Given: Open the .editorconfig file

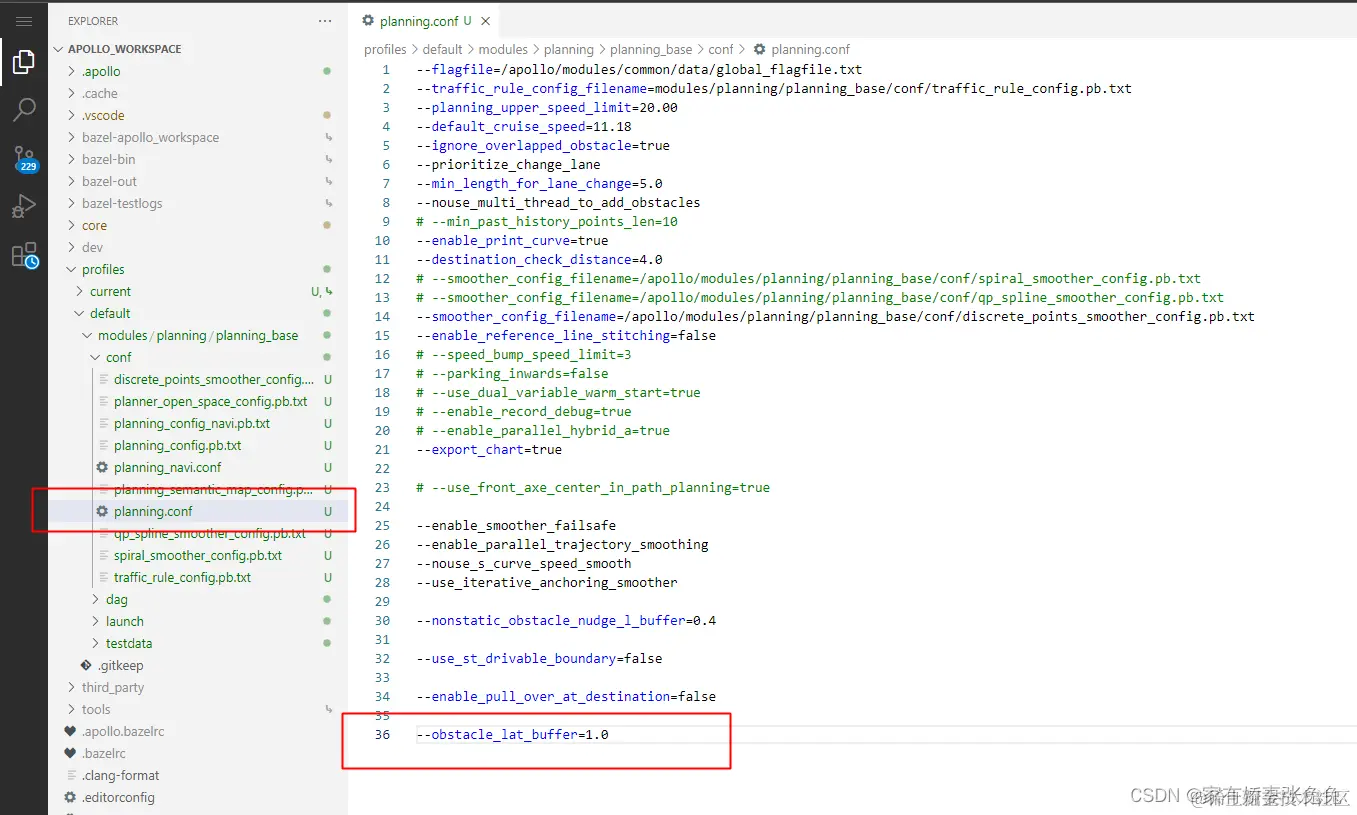Looking at the screenshot, I should 118,797.
